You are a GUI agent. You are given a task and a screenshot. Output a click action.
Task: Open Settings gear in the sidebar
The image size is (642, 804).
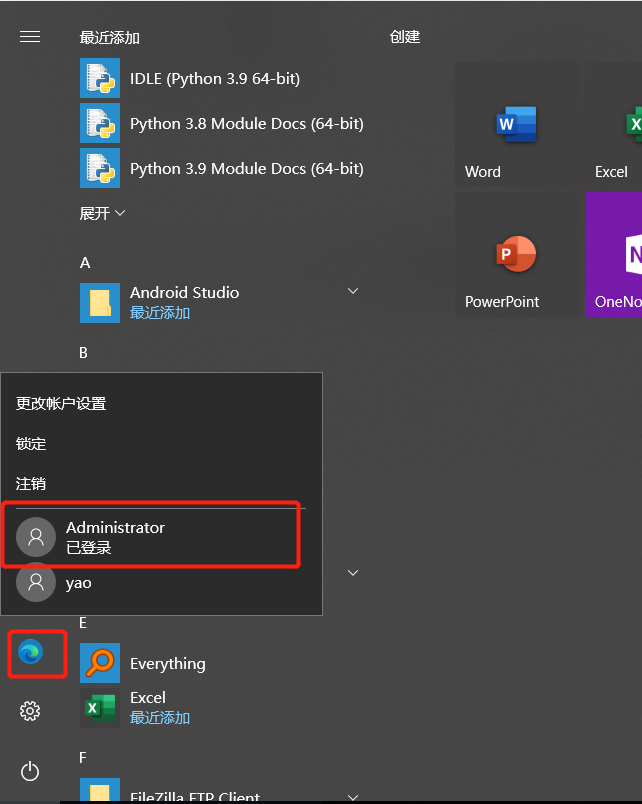click(x=30, y=711)
